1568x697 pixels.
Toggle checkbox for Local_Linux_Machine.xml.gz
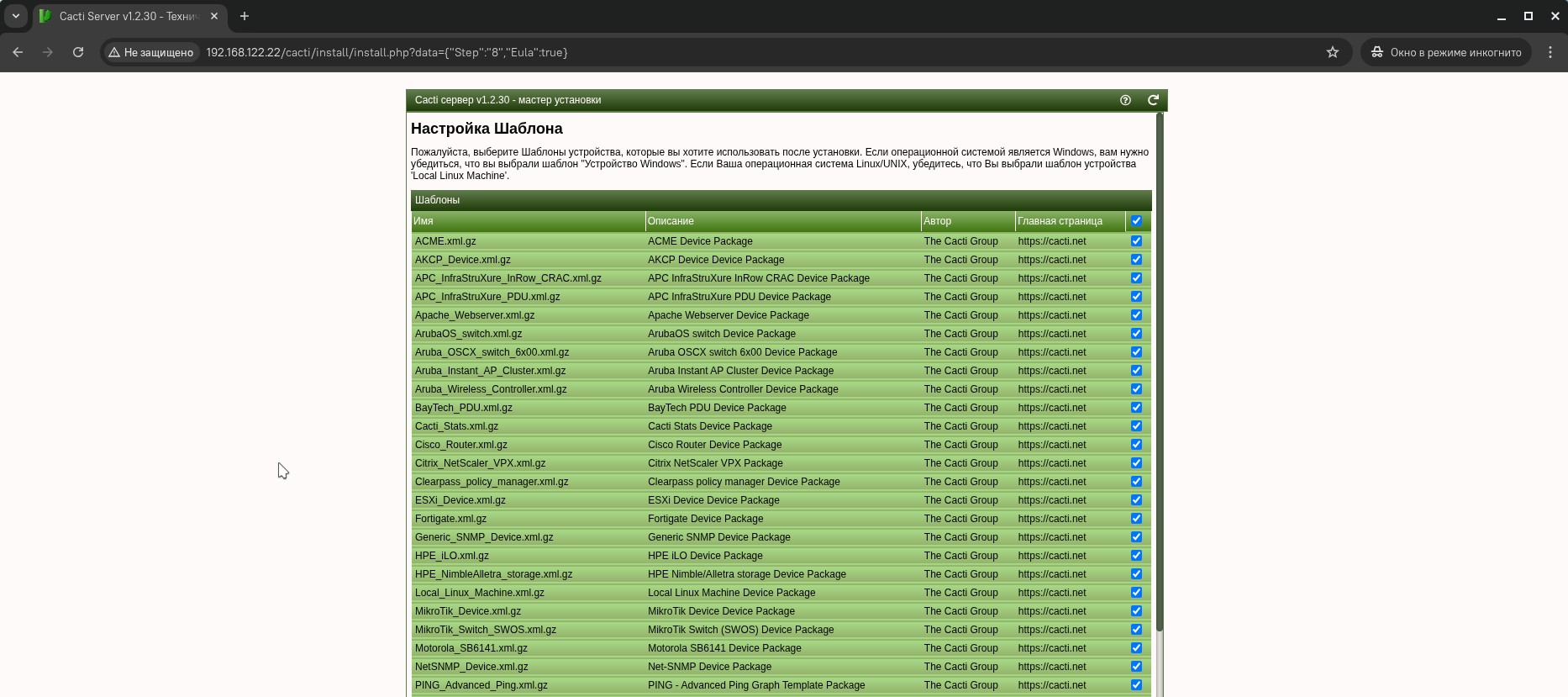click(x=1136, y=593)
